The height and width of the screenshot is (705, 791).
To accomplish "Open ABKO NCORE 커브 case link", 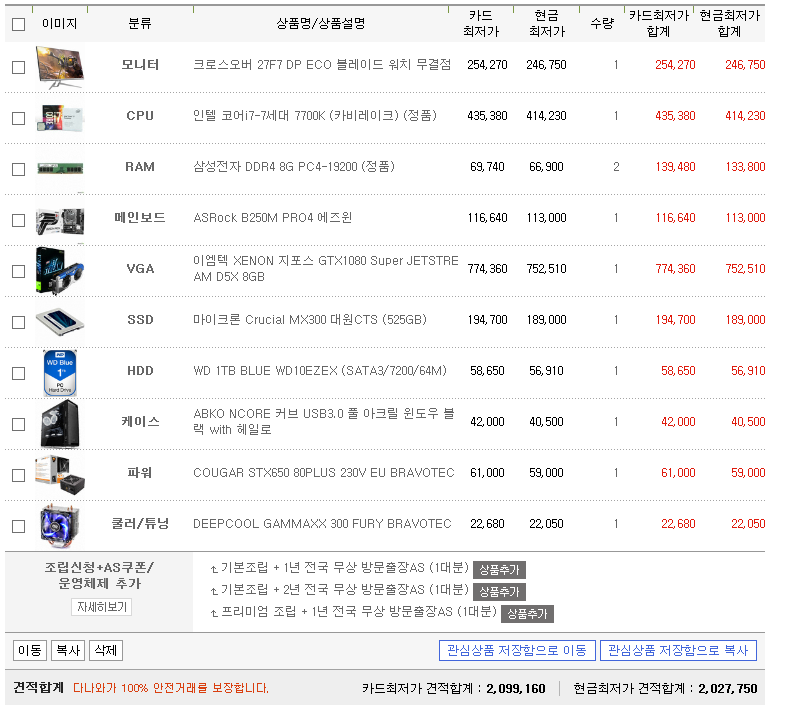I will (x=323, y=421).
